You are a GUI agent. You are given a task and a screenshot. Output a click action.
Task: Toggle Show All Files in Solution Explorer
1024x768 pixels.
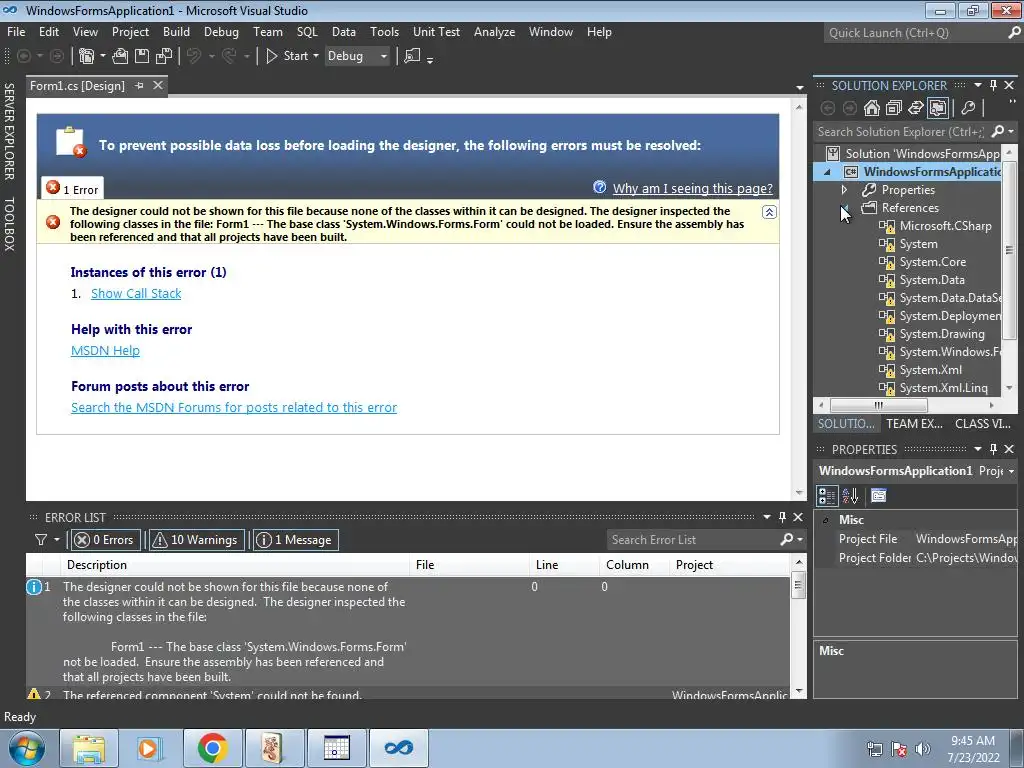click(938, 108)
